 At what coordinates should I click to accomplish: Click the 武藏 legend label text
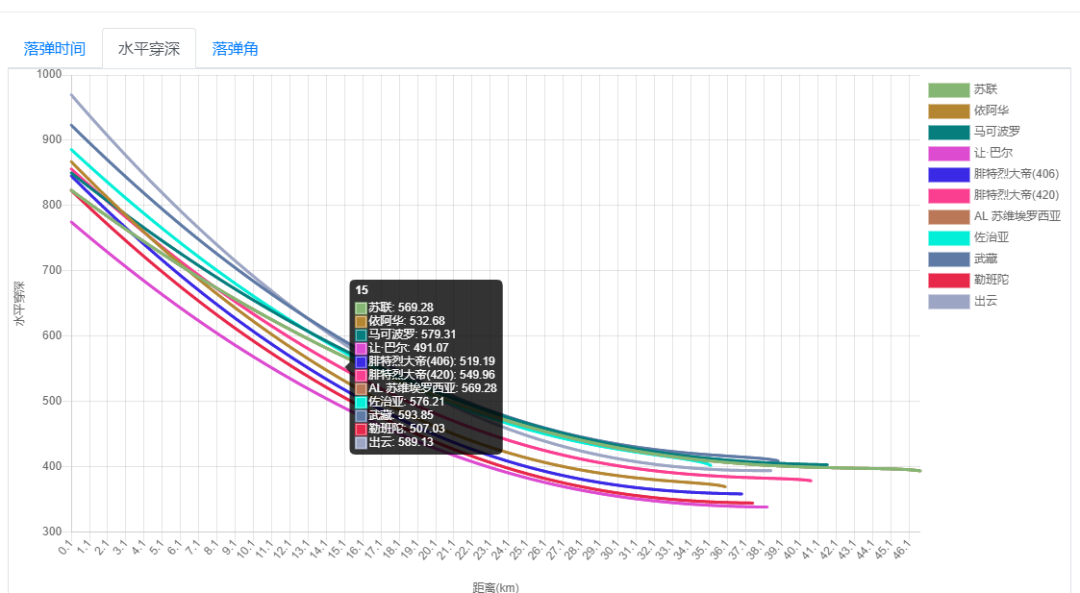985,259
